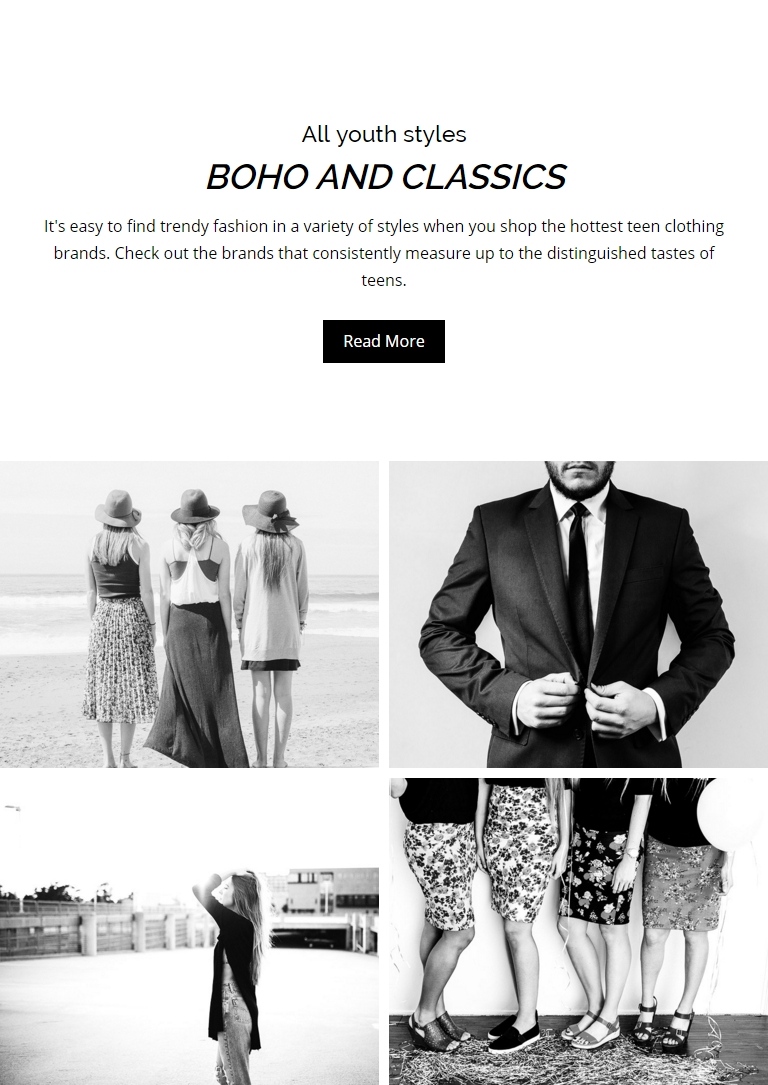Select the BOHO AND CLASSICS heading

point(386,176)
